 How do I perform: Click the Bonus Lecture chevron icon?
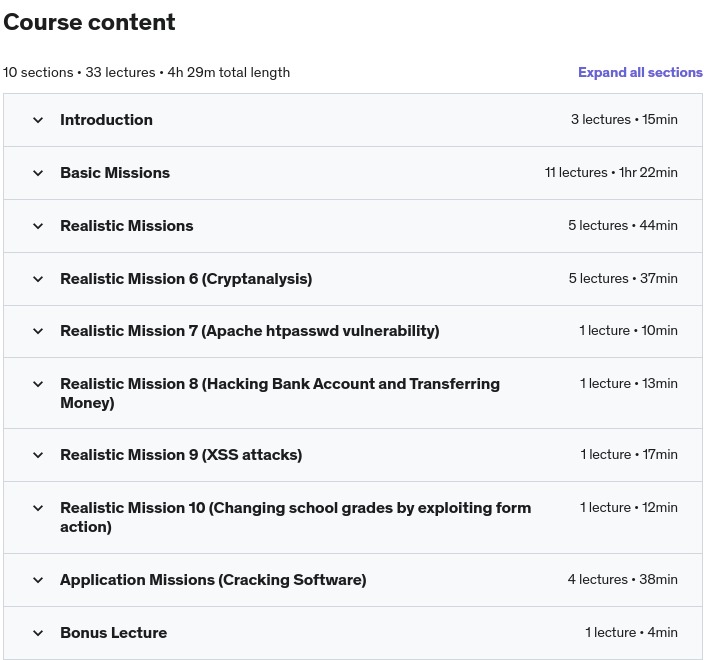[38, 633]
